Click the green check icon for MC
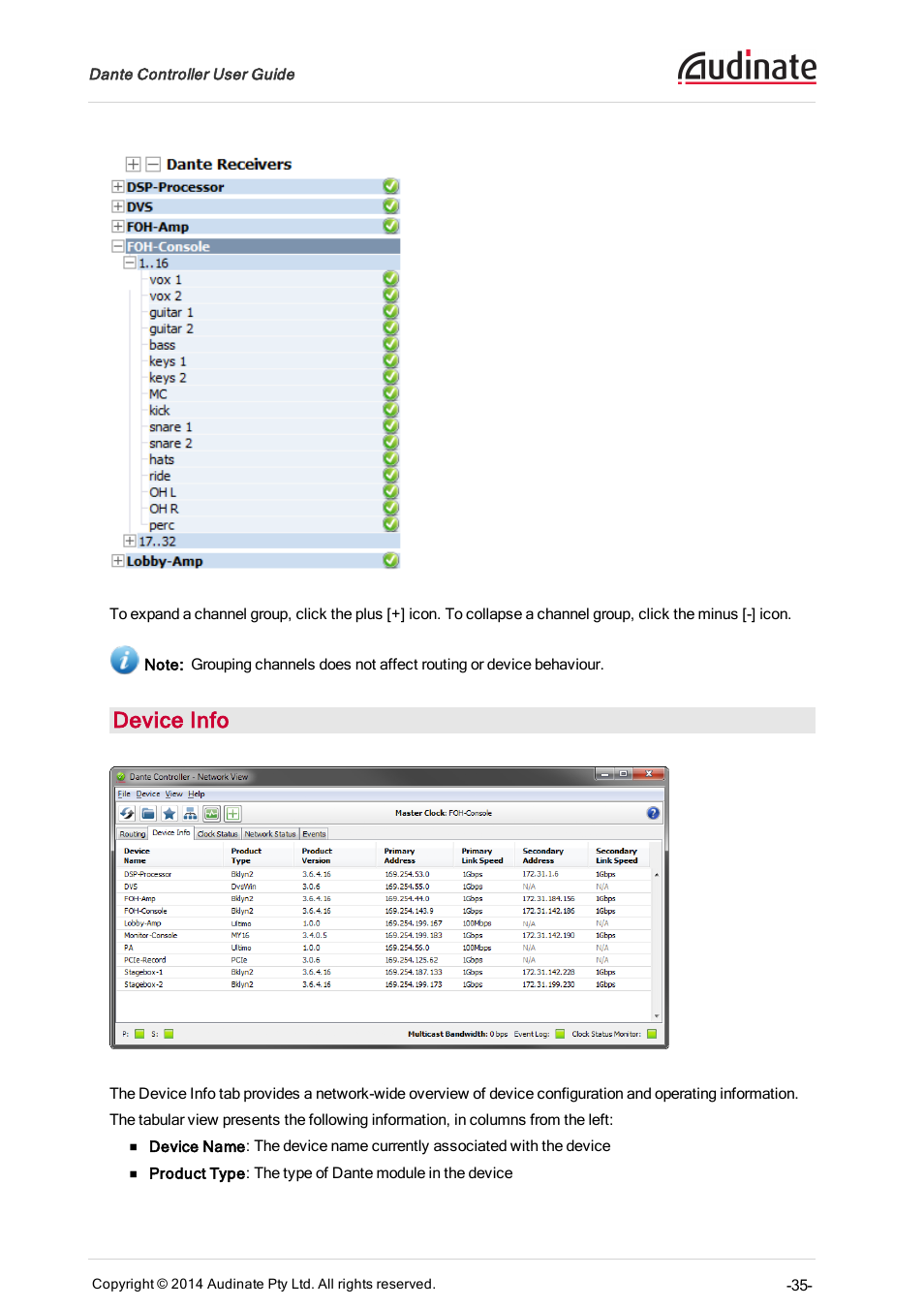 click(390, 394)
